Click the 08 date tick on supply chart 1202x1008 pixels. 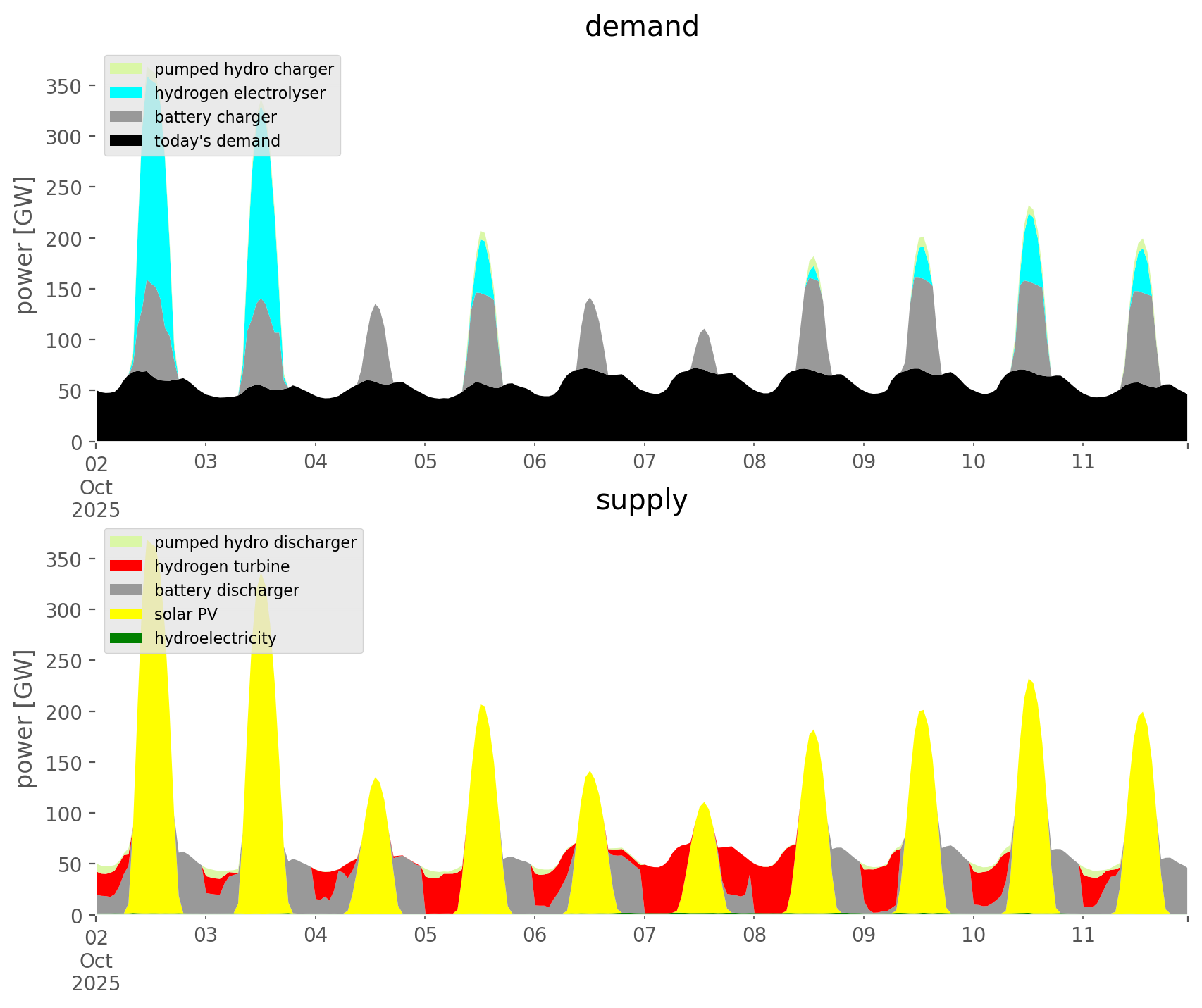click(x=754, y=936)
